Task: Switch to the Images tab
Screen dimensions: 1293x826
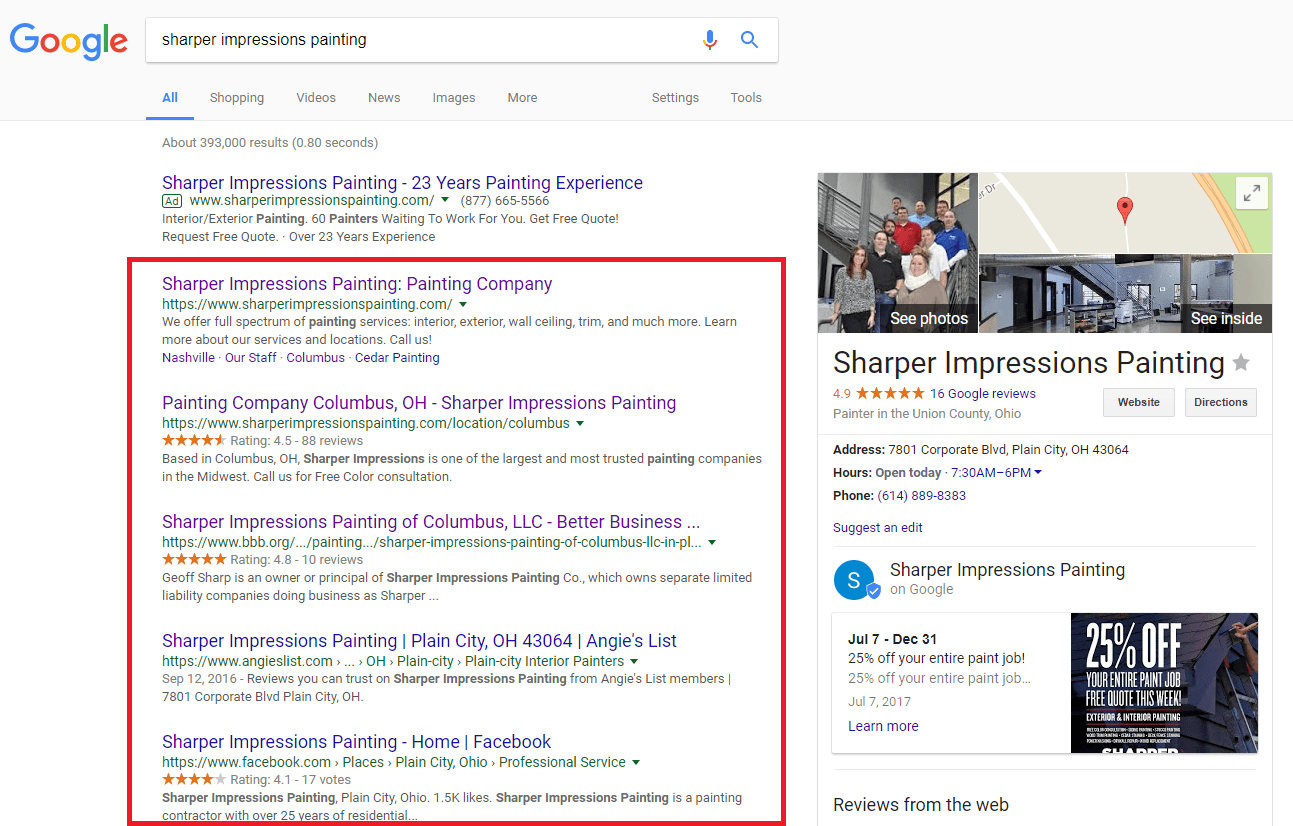Action: 453,98
